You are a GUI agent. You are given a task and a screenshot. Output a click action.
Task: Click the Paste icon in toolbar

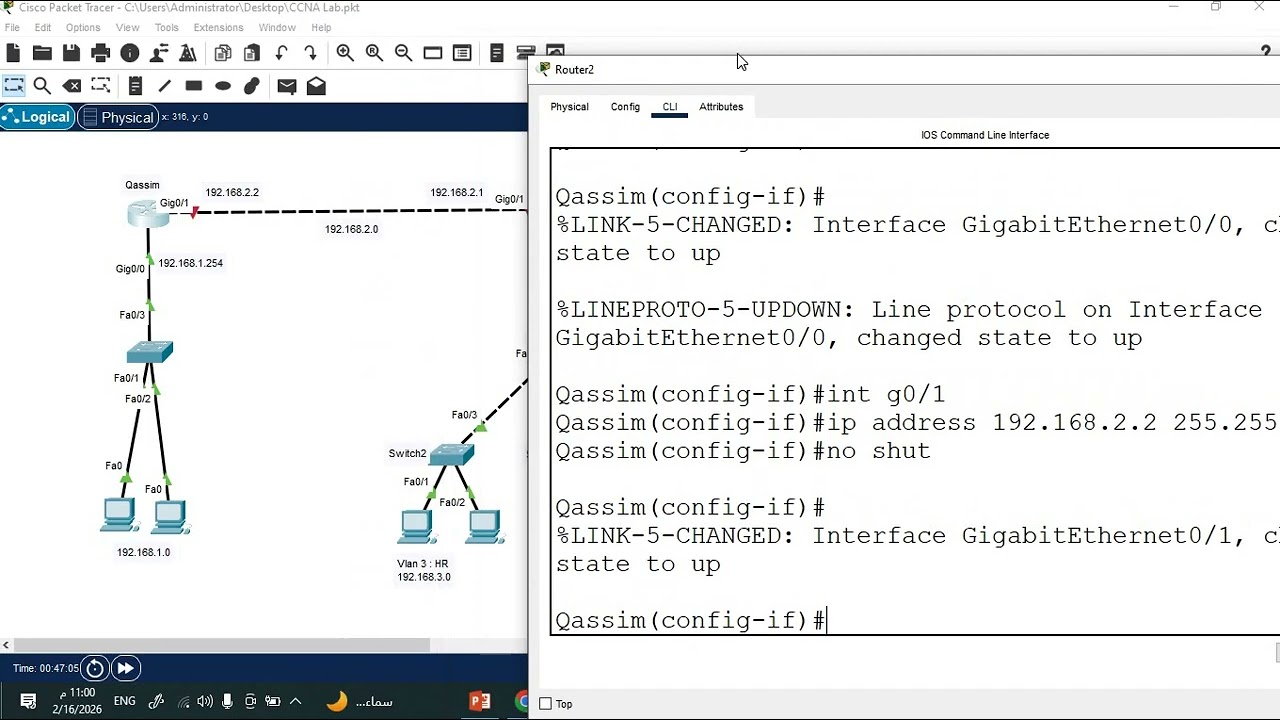pos(252,53)
